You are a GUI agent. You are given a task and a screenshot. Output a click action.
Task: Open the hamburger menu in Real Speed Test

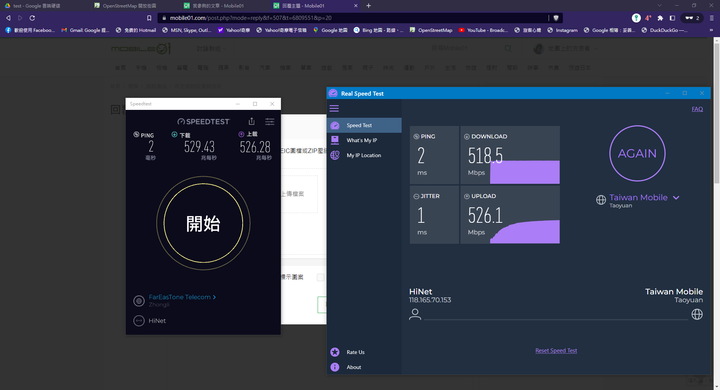334,108
